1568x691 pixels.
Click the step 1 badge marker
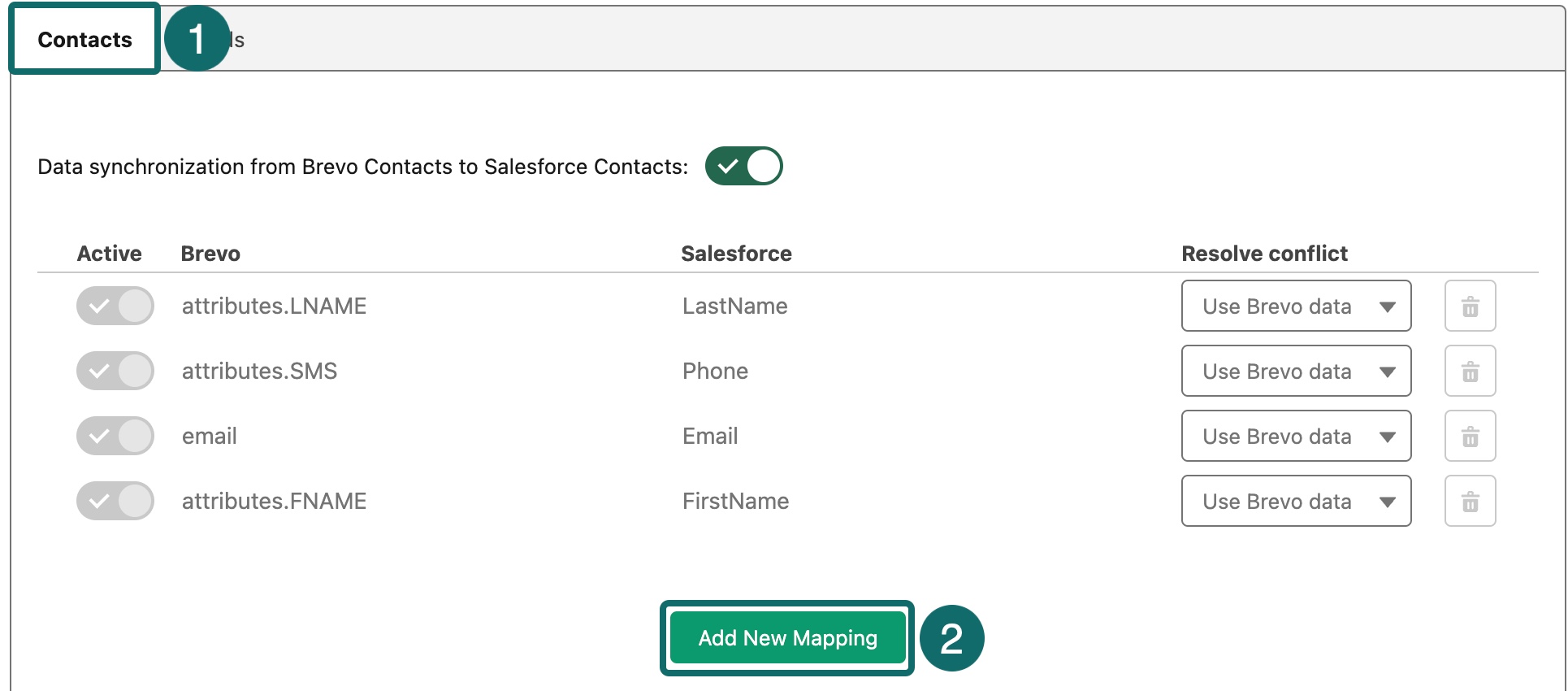(x=197, y=39)
